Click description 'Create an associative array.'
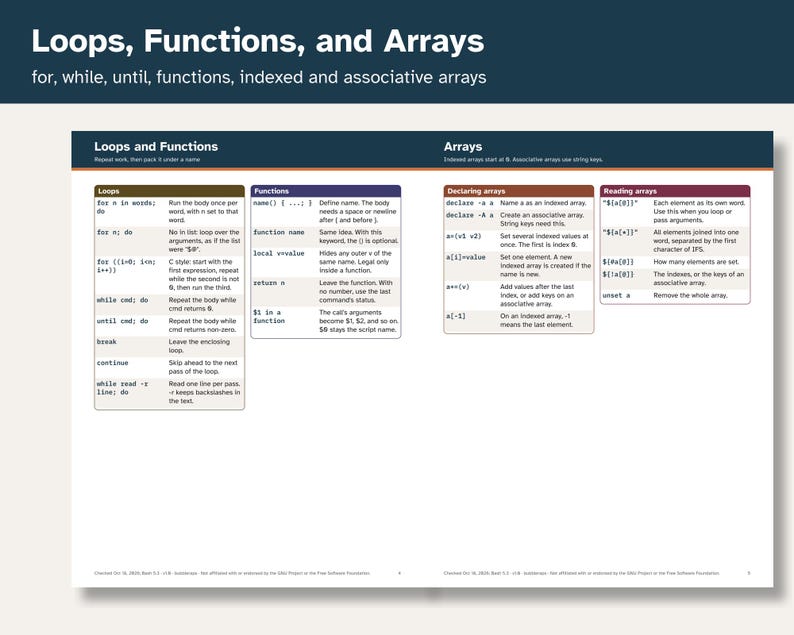794x635 pixels. [x=542, y=219]
